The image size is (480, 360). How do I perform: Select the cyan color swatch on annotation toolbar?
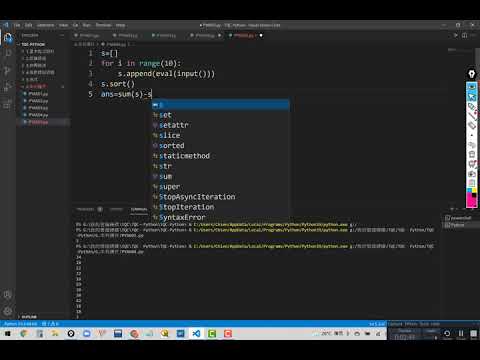[469, 191]
